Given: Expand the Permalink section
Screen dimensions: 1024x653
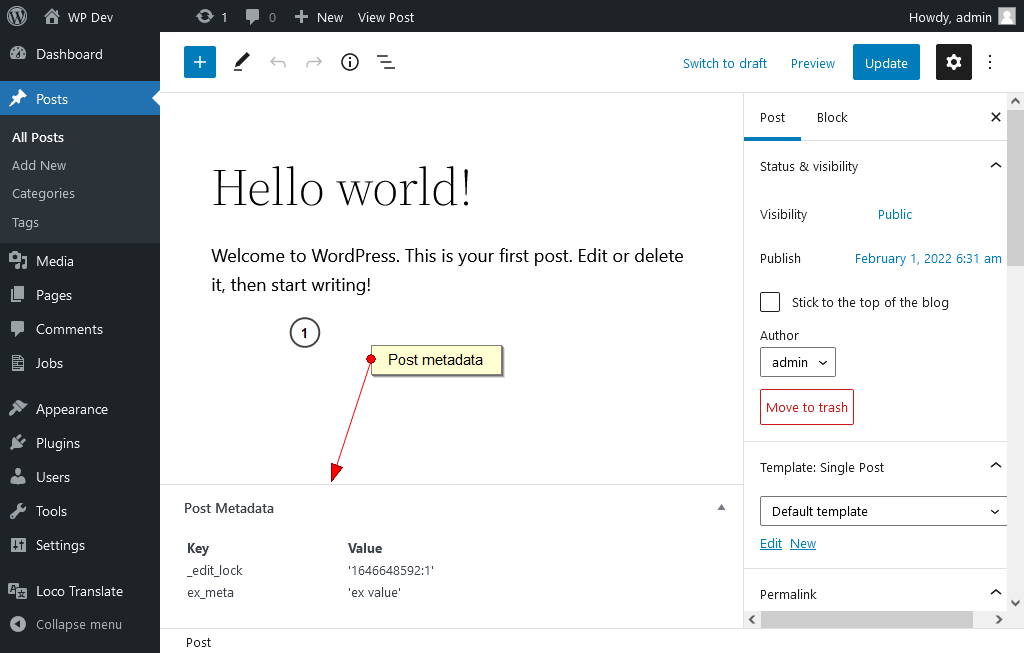Looking at the screenshot, I should click(x=995, y=594).
